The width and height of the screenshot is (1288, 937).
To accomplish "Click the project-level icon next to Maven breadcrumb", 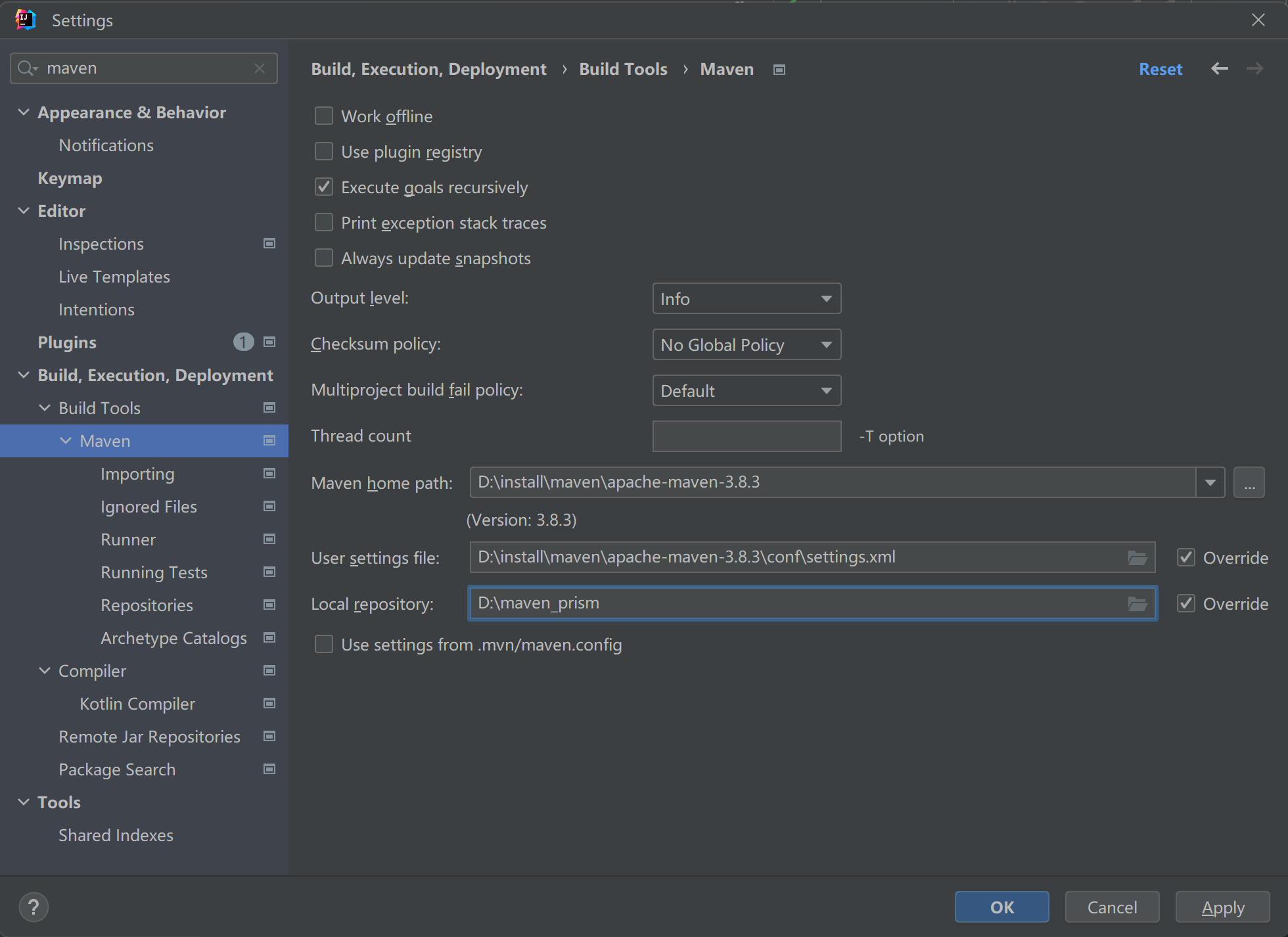I will [x=779, y=70].
